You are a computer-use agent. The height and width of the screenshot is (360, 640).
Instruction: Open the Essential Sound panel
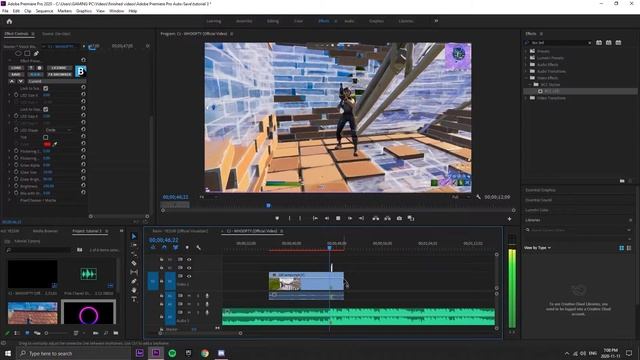[x=538, y=200]
